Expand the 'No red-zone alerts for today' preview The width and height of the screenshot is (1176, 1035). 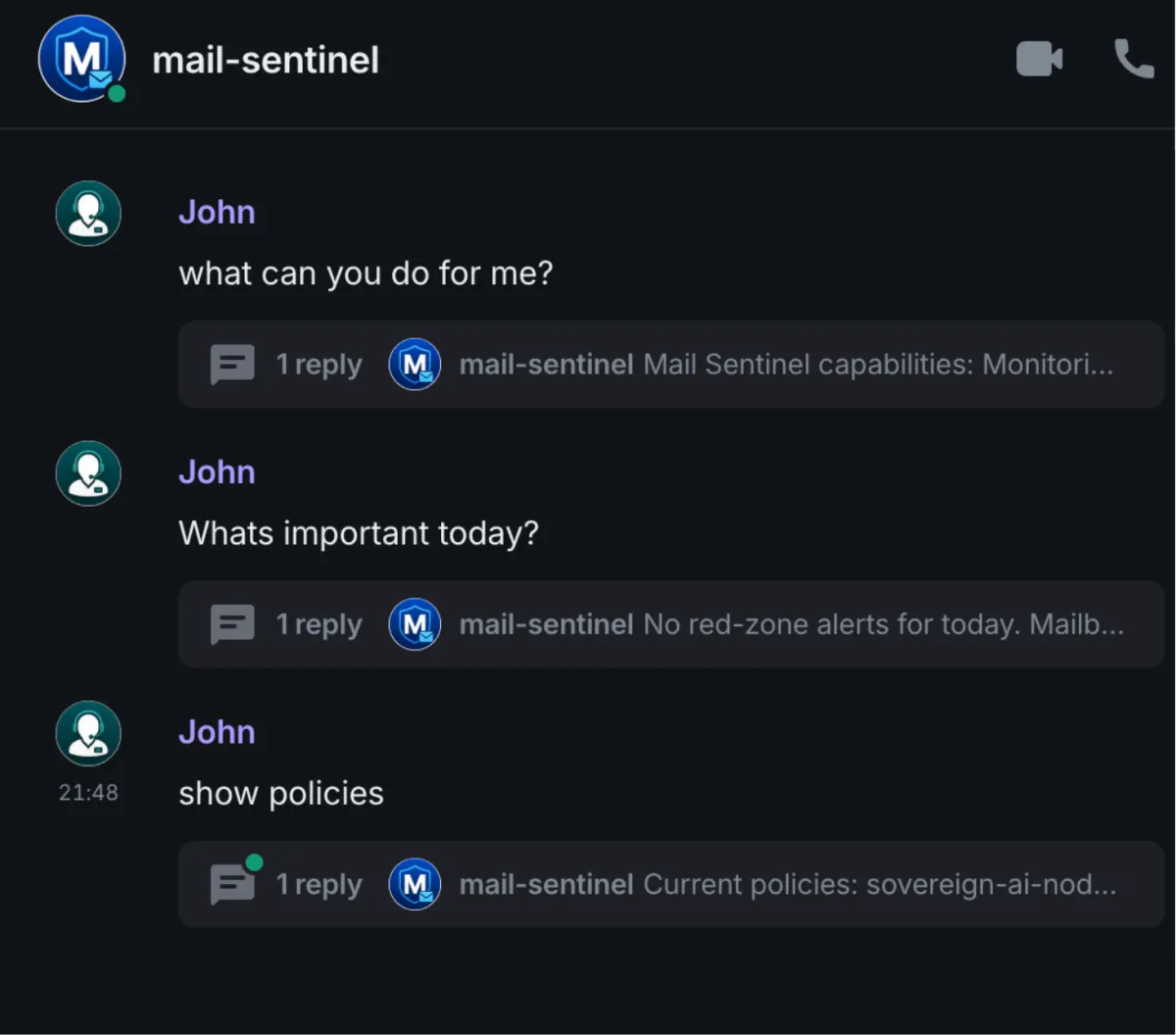(882, 624)
